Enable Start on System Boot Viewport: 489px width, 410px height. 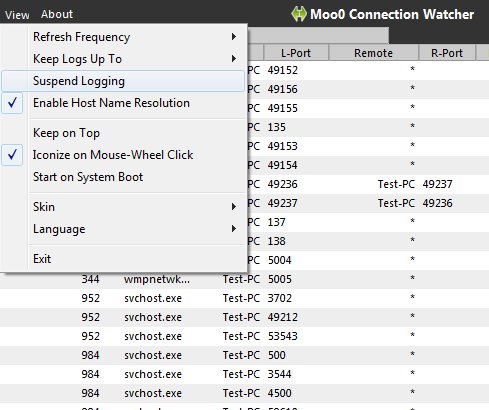click(x=123, y=177)
